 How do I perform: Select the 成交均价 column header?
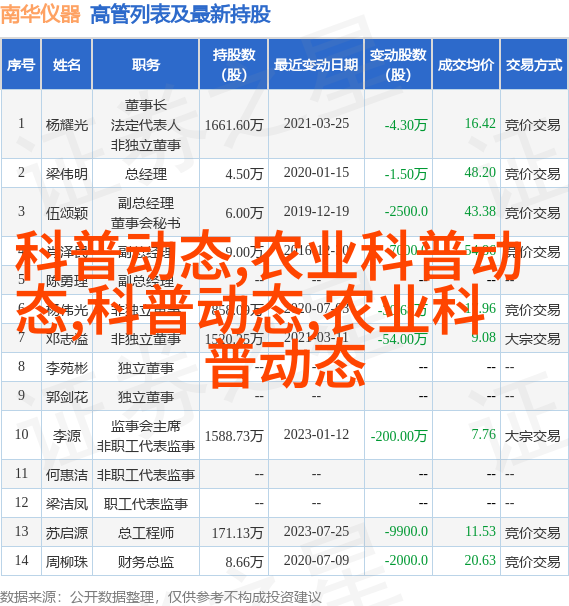click(x=466, y=65)
